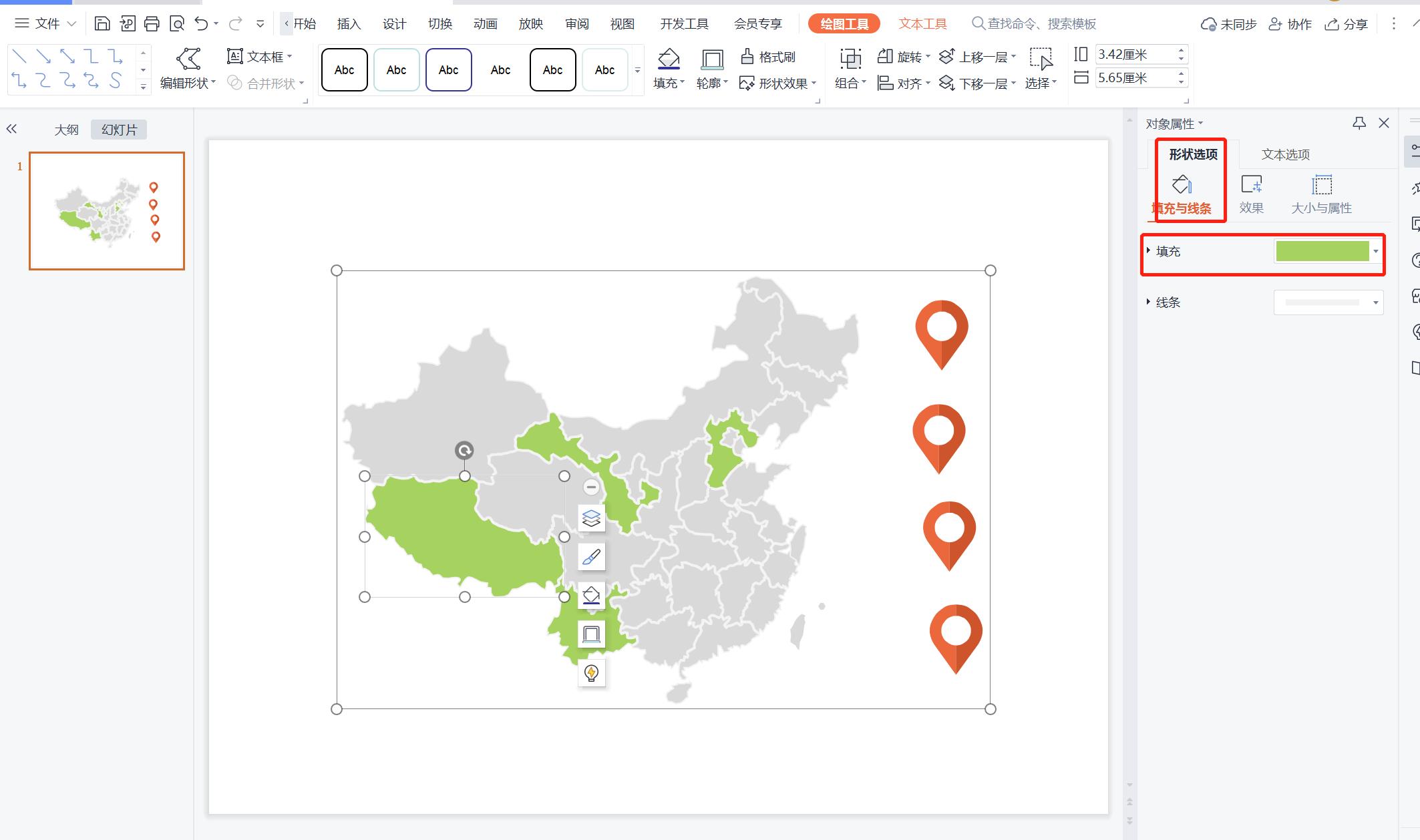Switch to Text Options (文本选项) tab
The image size is (1420, 840).
(x=1285, y=154)
